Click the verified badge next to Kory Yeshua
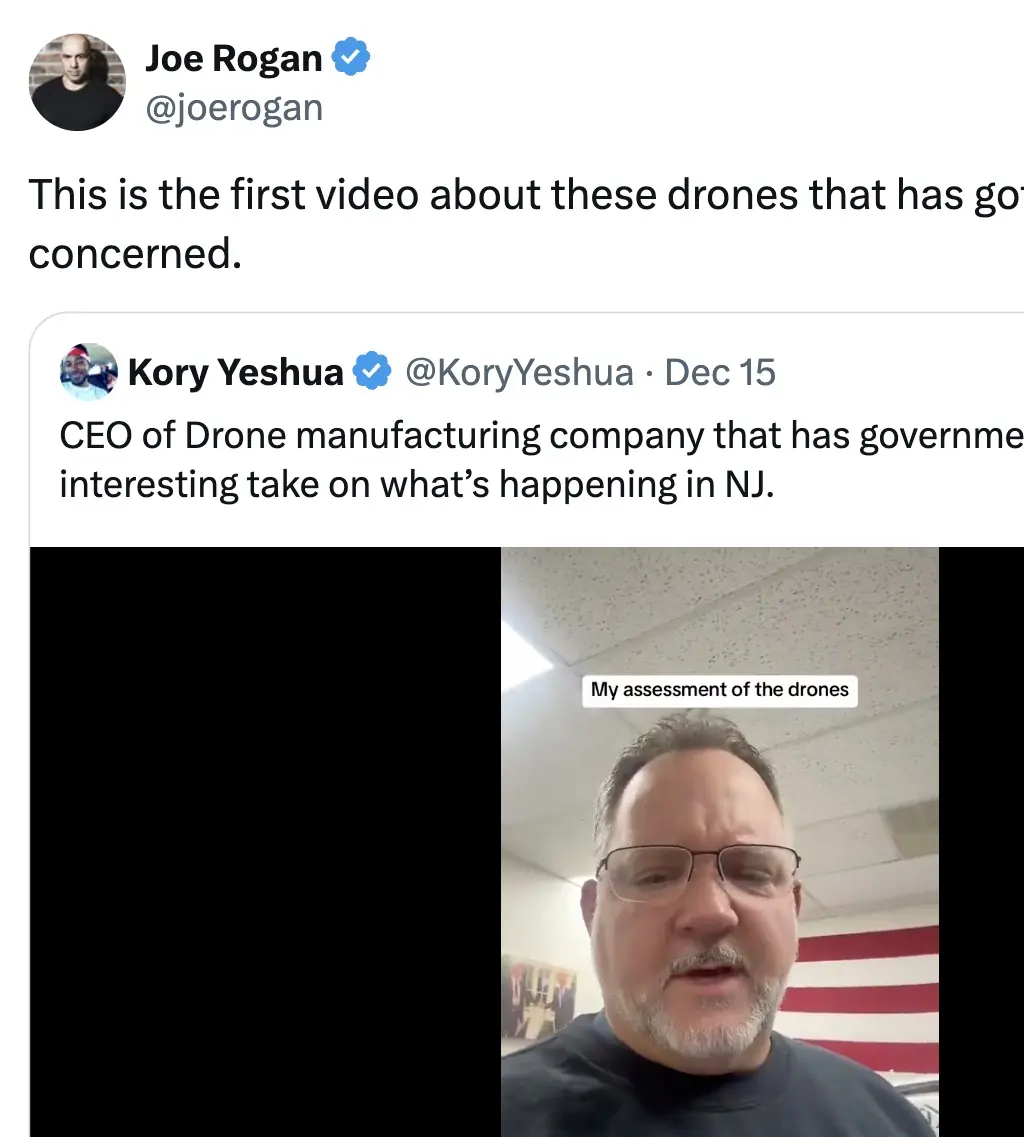 (x=373, y=373)
